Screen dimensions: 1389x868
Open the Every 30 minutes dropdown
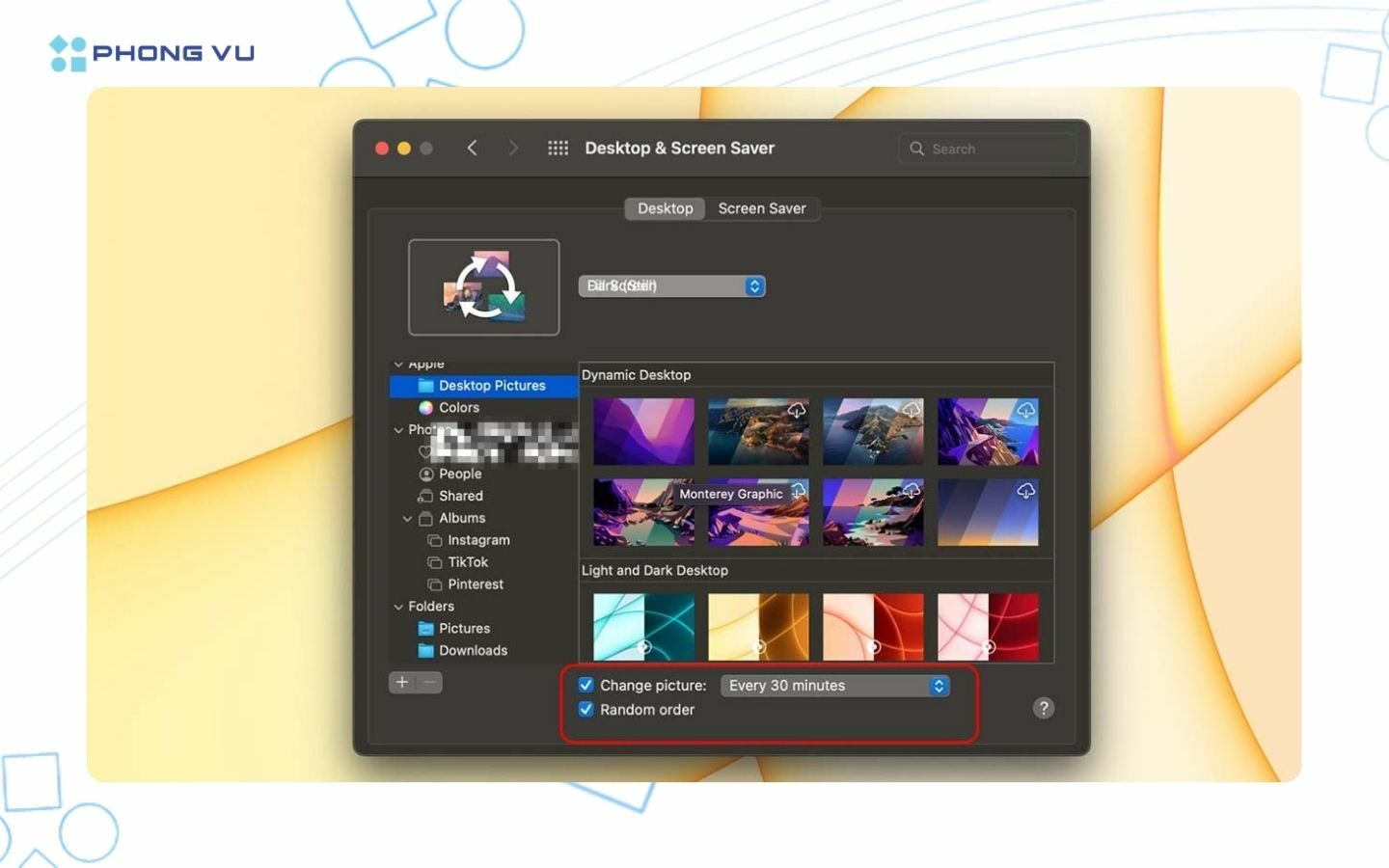point(835,685)
